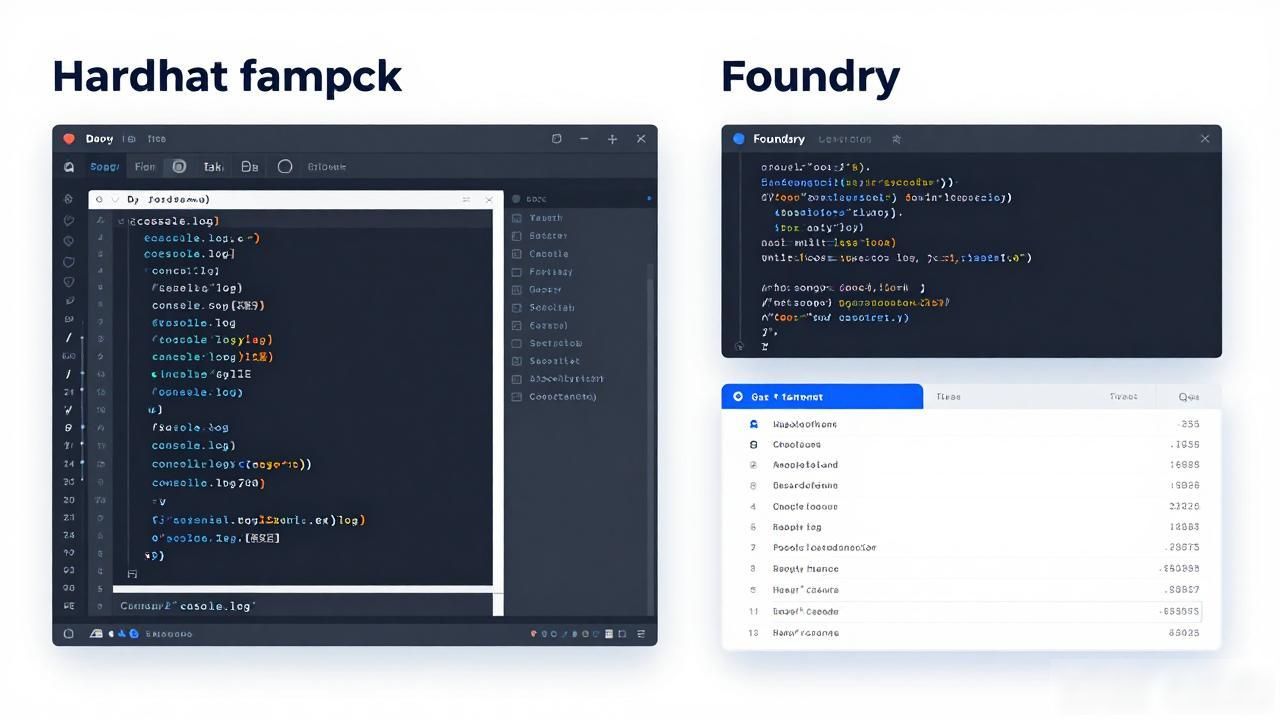Click the first code line in Hardhat editor
Screen dimensions: 1280x720
176,221
